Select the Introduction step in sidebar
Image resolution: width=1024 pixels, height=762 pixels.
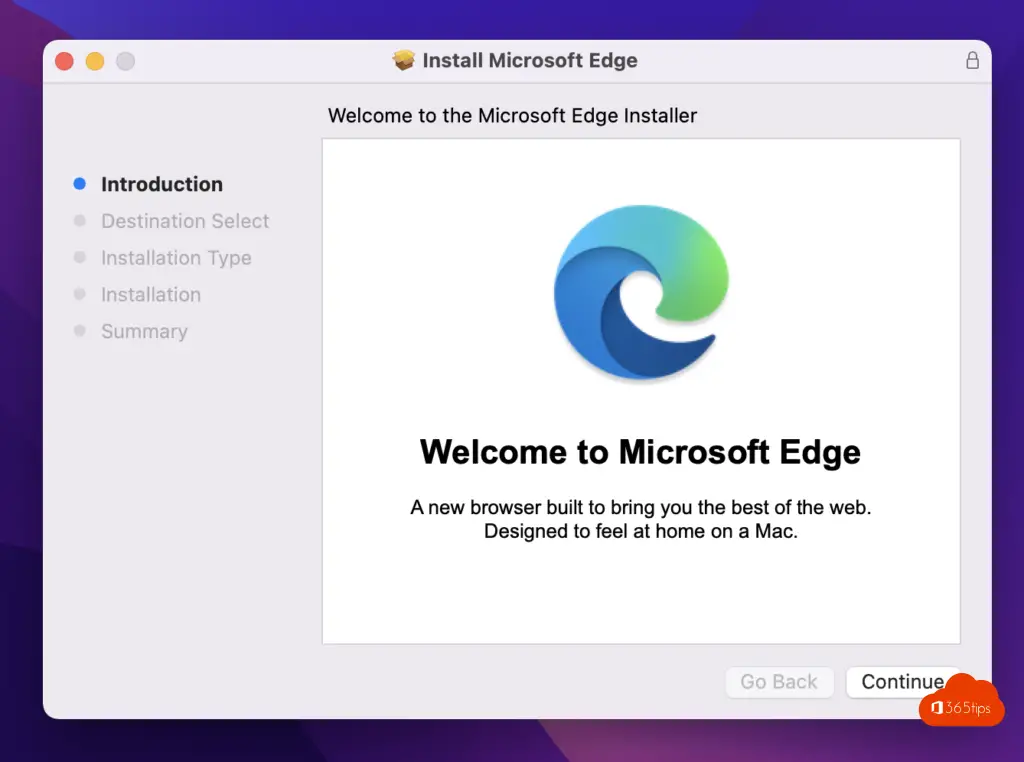click(162, 184)
